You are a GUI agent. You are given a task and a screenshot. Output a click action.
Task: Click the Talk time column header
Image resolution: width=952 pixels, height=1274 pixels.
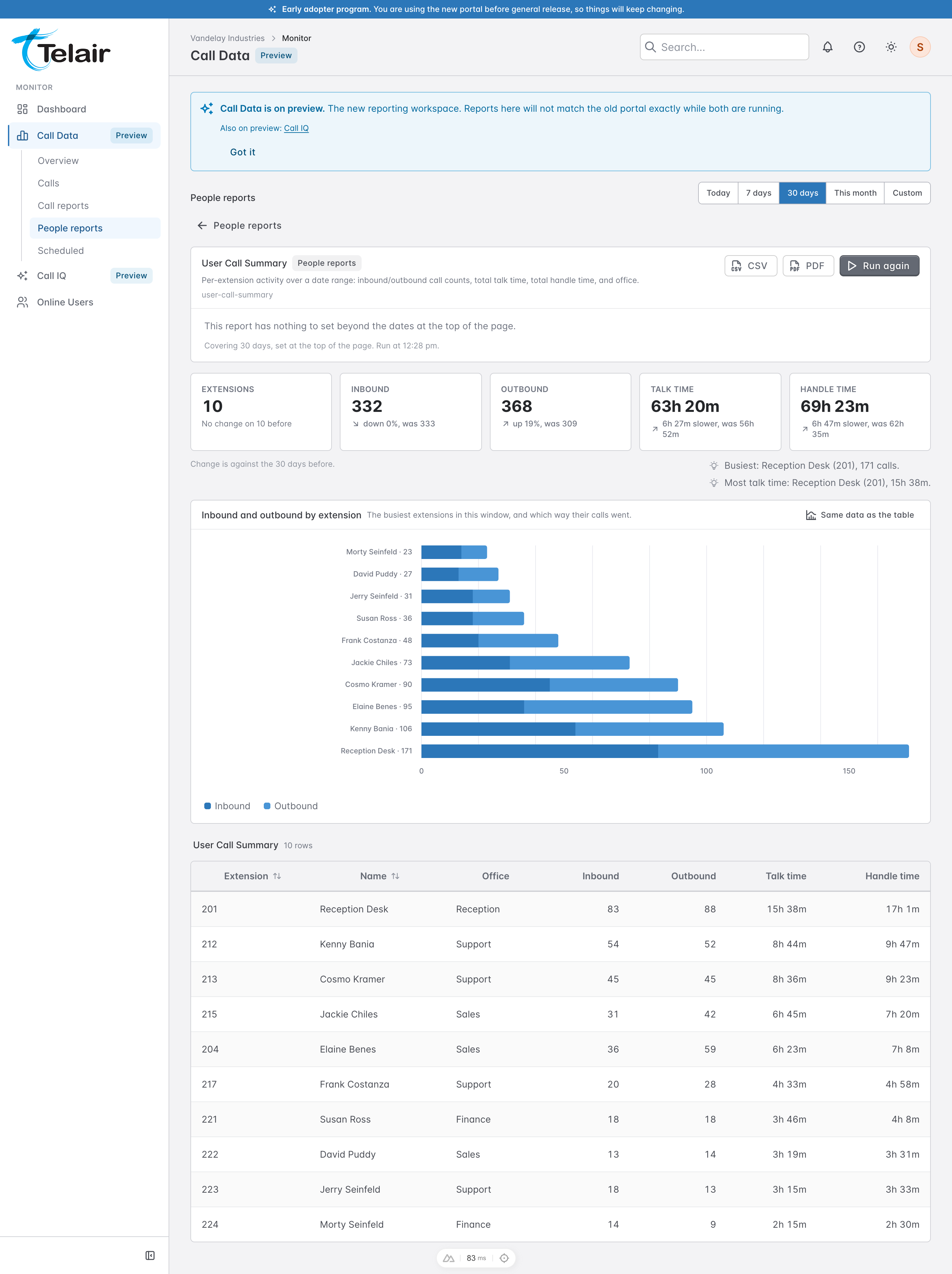click(785, 876)
